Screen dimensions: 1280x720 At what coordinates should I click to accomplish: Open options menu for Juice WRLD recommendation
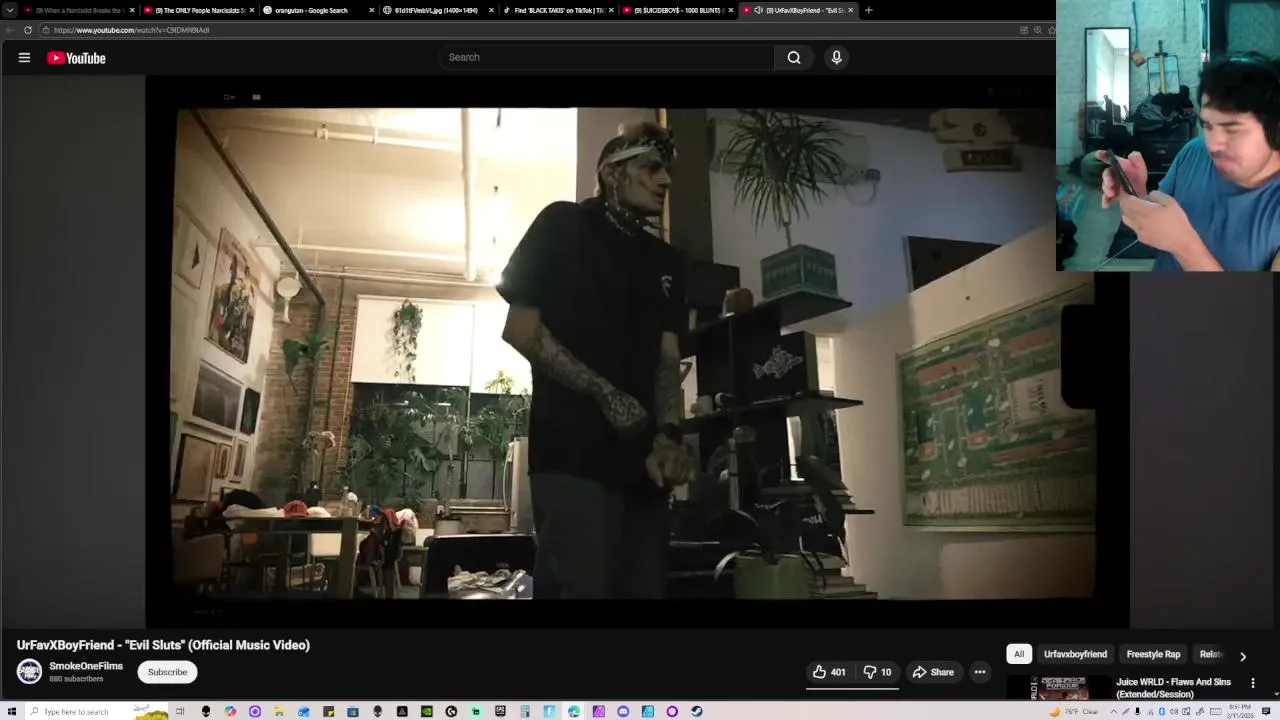coord(1253,683)
